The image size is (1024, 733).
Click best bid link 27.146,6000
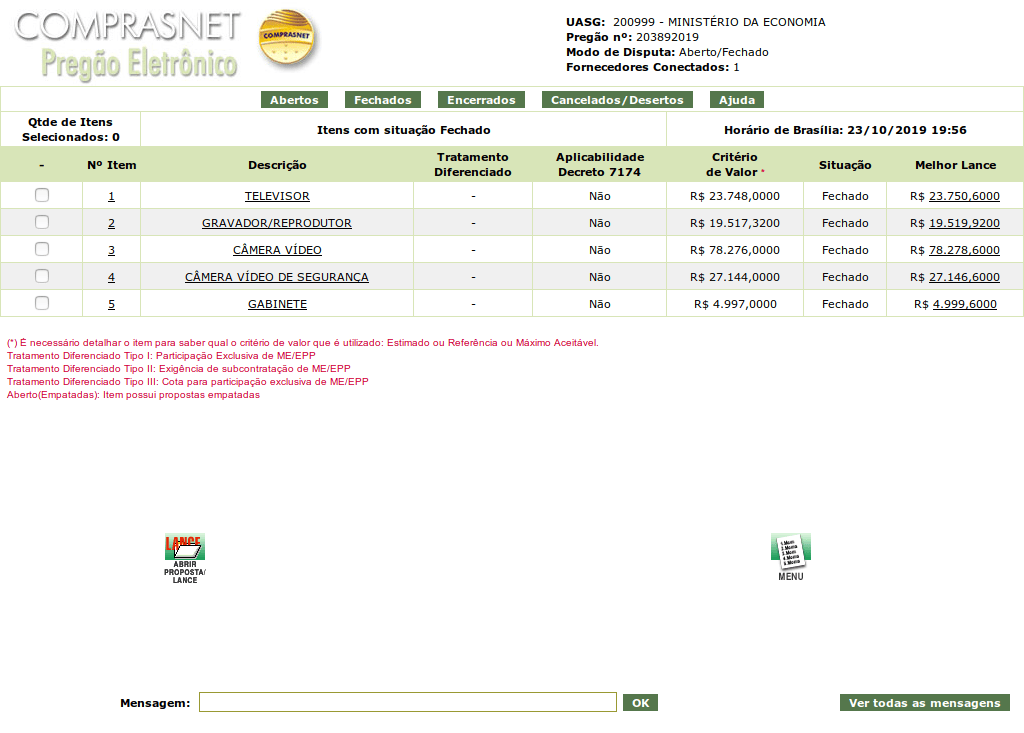pyautogui.click(x=964, y=277)
